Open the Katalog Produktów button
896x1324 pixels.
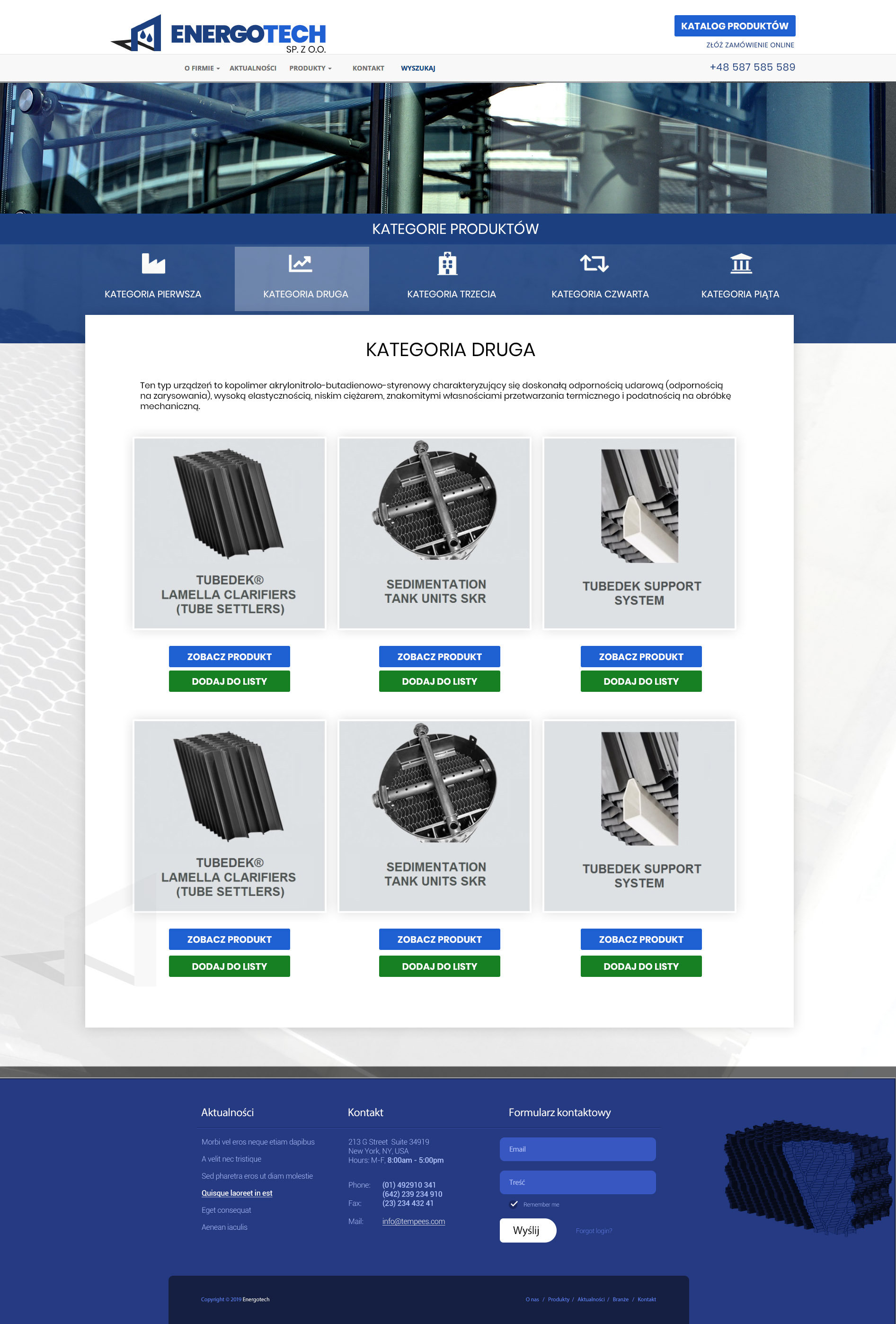(x=734, y=26)
